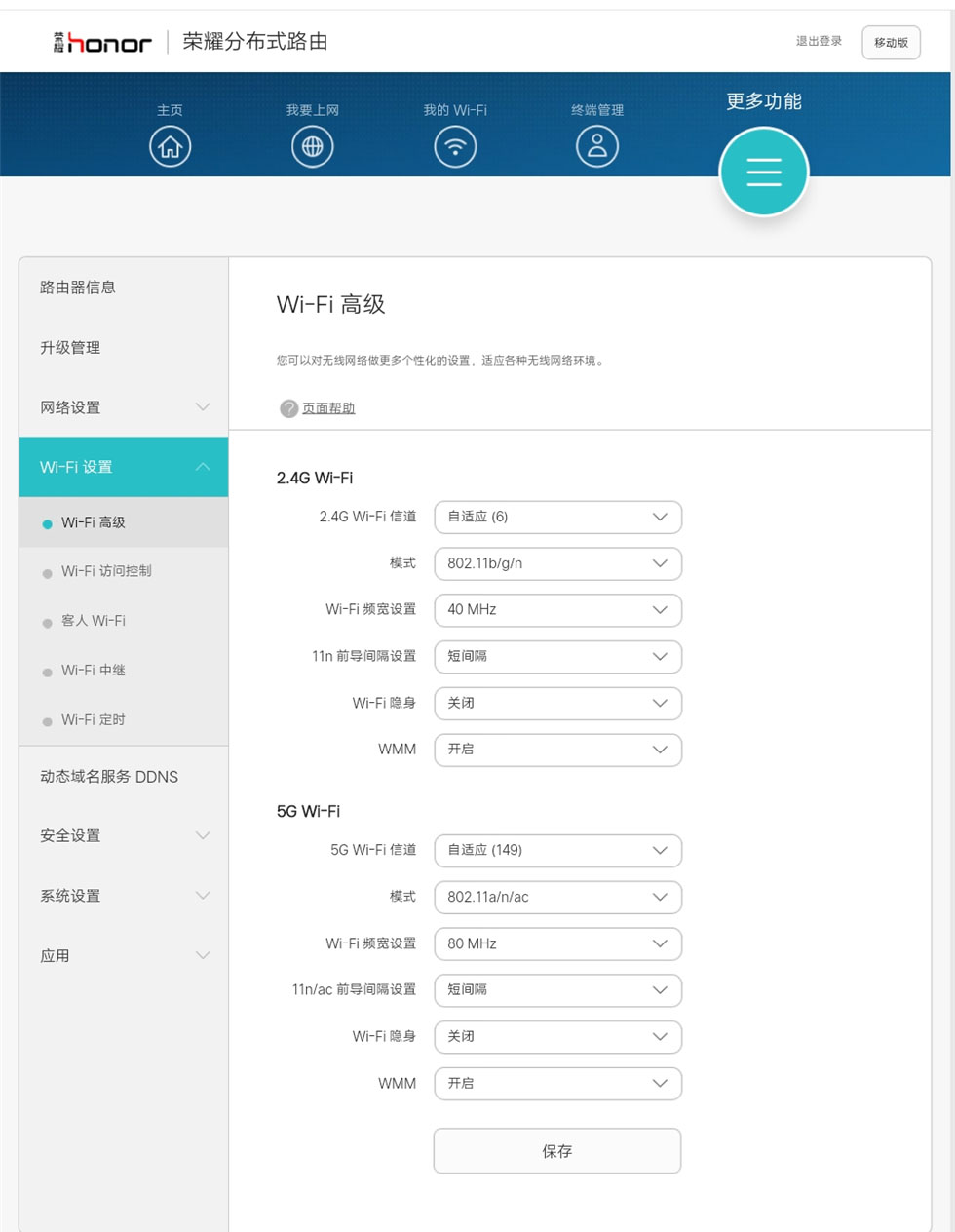Open Guest Wi-Fi sidebar item
Screen dimensions: 955x1232
[94, 621]
